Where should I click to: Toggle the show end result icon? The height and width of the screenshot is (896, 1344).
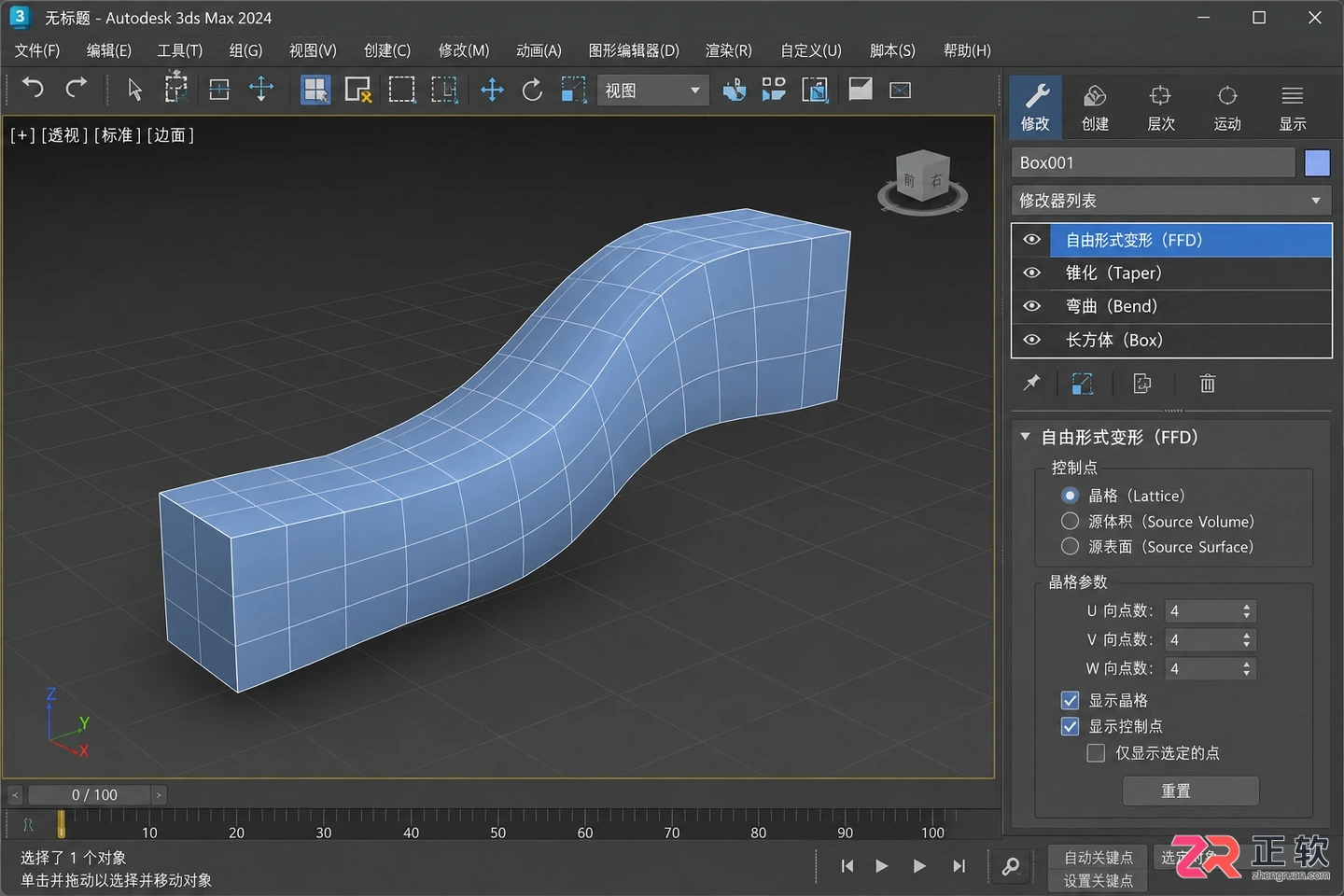coord(1082,383)
